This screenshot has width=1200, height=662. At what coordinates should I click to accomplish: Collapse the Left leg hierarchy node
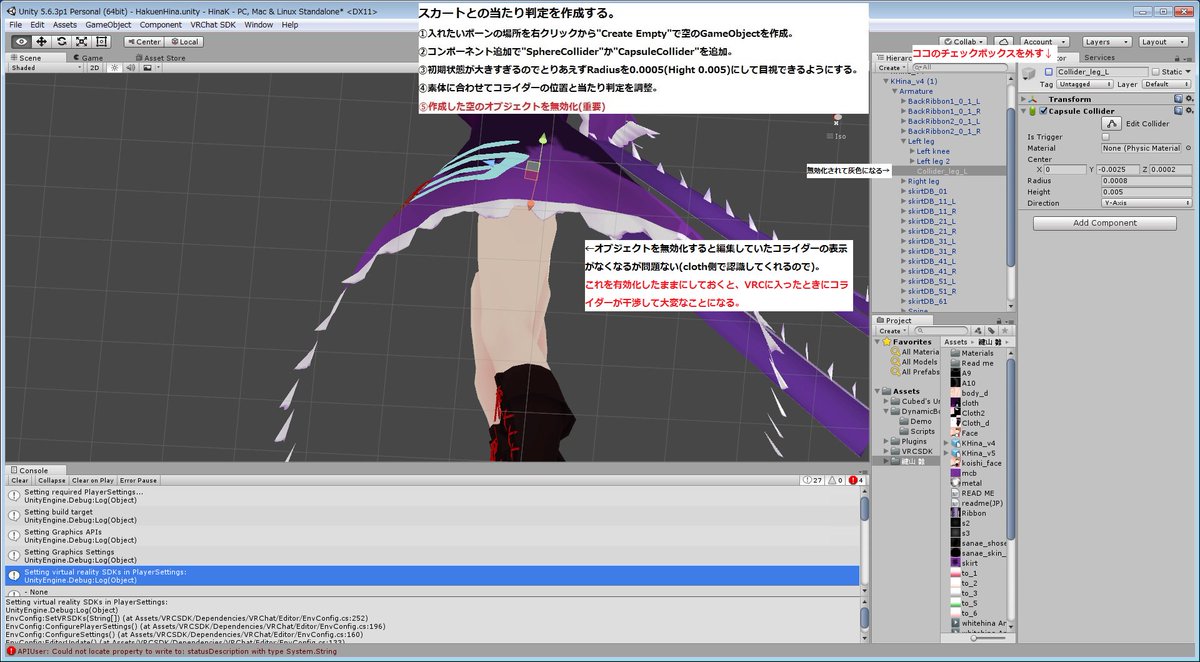coord(903,141)
